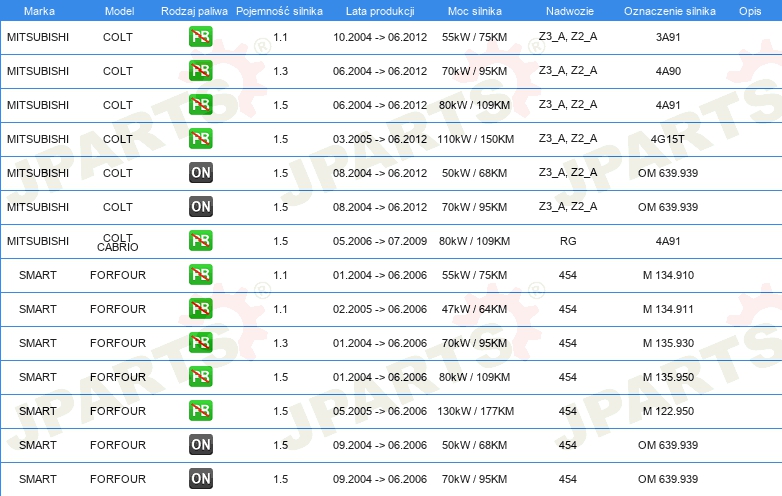Click production years 02.2005 -> 06.2006
The image size is (782, 496).
coord(380,309)
